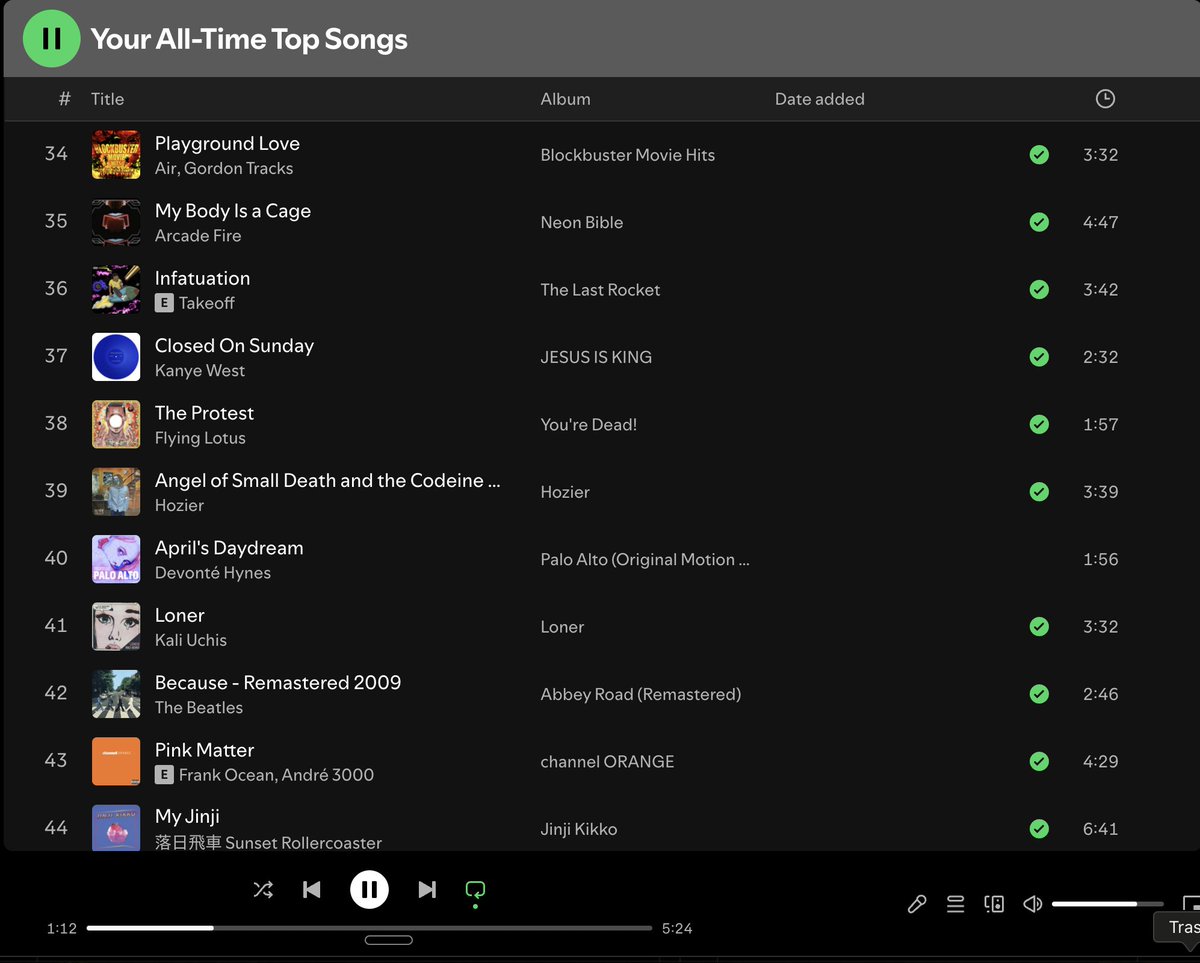Open artist link Arcade Fire
This screenshot has height=963, width=1200.
pos(198,236)
